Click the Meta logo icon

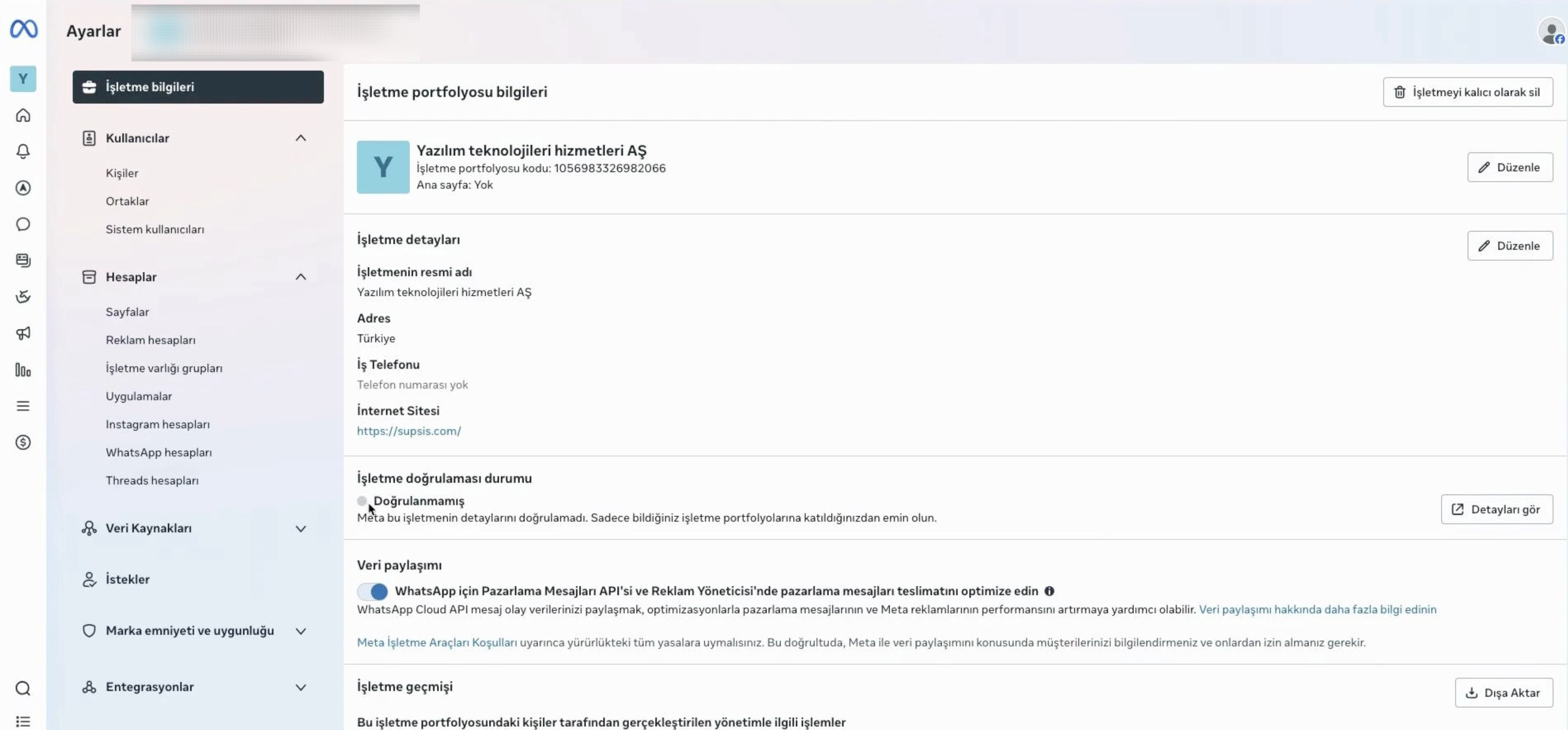click(x=24, y=29)
